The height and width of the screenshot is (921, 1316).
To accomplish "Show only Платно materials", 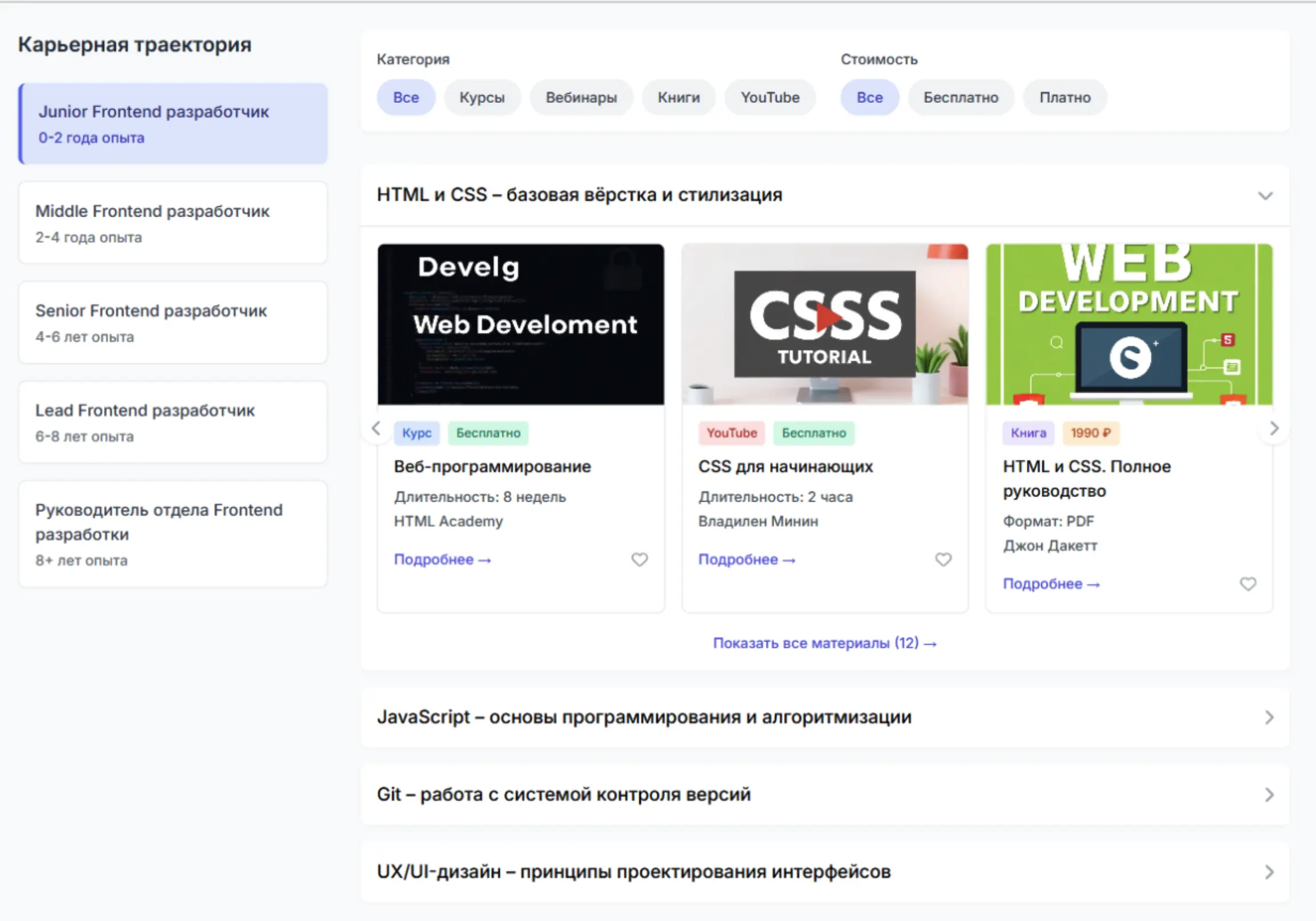I will pyautogui.click(x=1065, y=98).
